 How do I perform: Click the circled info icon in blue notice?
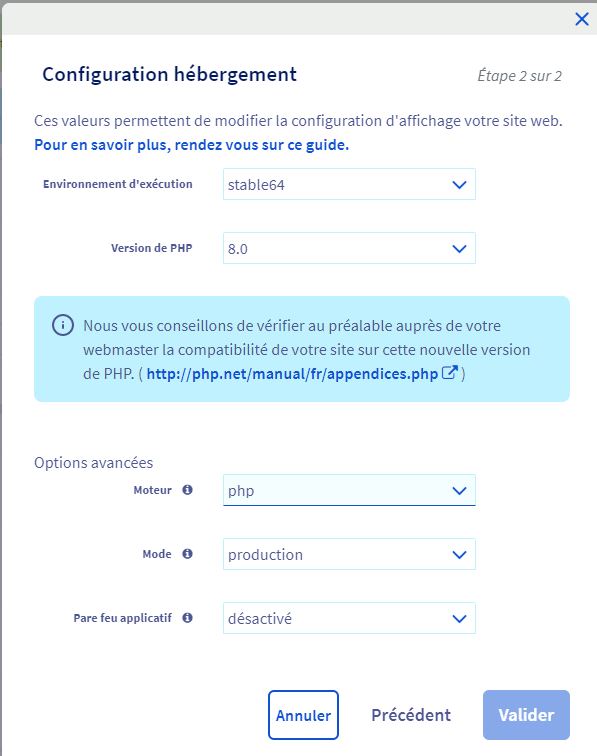(x=63, y=325)
